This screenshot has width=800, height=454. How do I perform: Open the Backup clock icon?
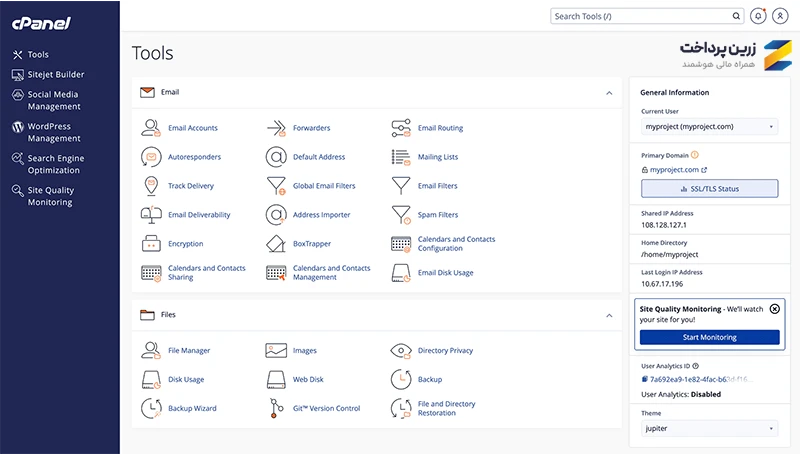tap(401, 380)
